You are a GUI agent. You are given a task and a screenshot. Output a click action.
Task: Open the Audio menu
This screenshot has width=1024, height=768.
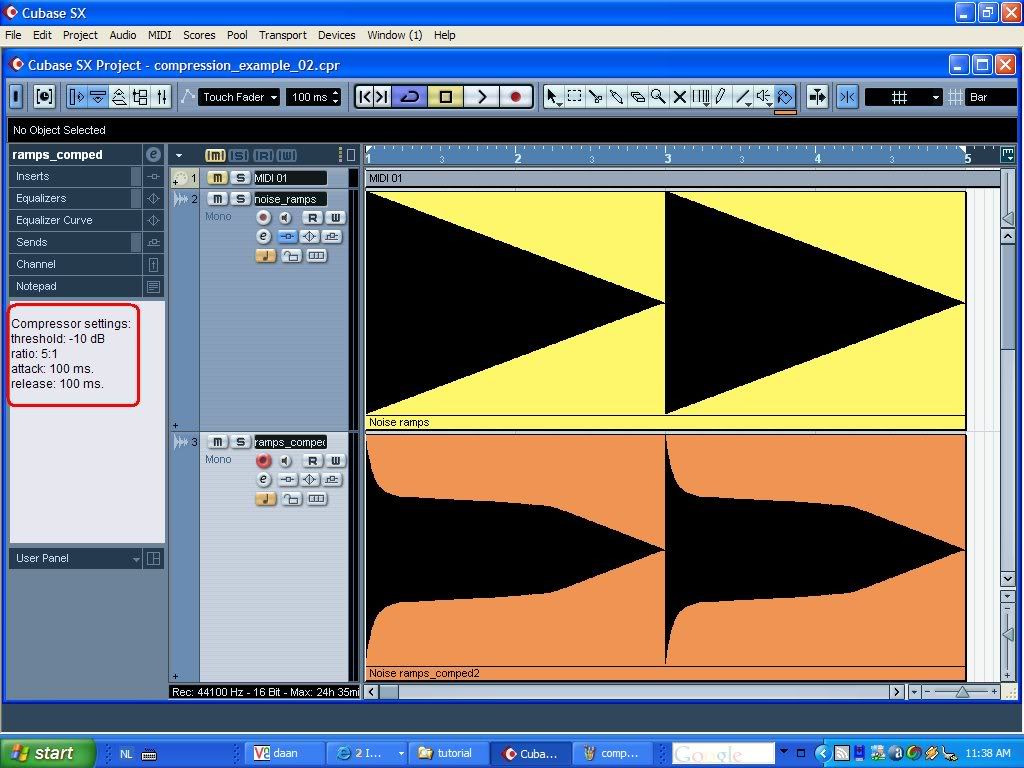pyautogui.click(x=123, y=35)
